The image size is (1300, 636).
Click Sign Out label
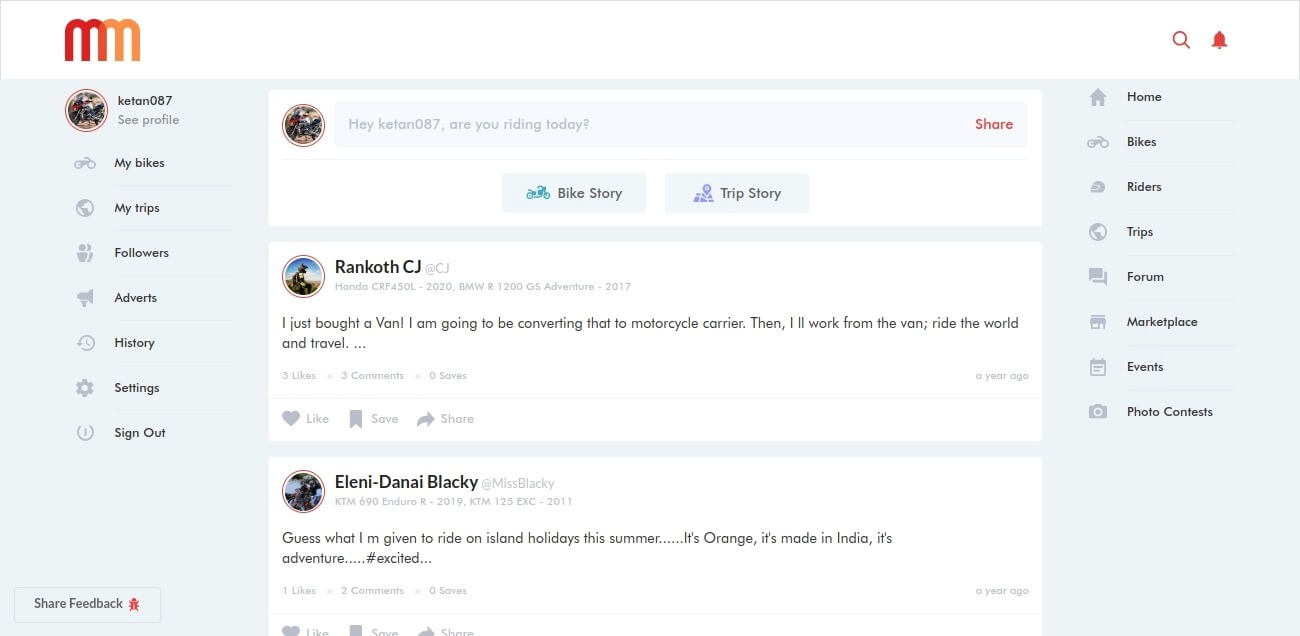pyautogui.click(x=140, y=433)
